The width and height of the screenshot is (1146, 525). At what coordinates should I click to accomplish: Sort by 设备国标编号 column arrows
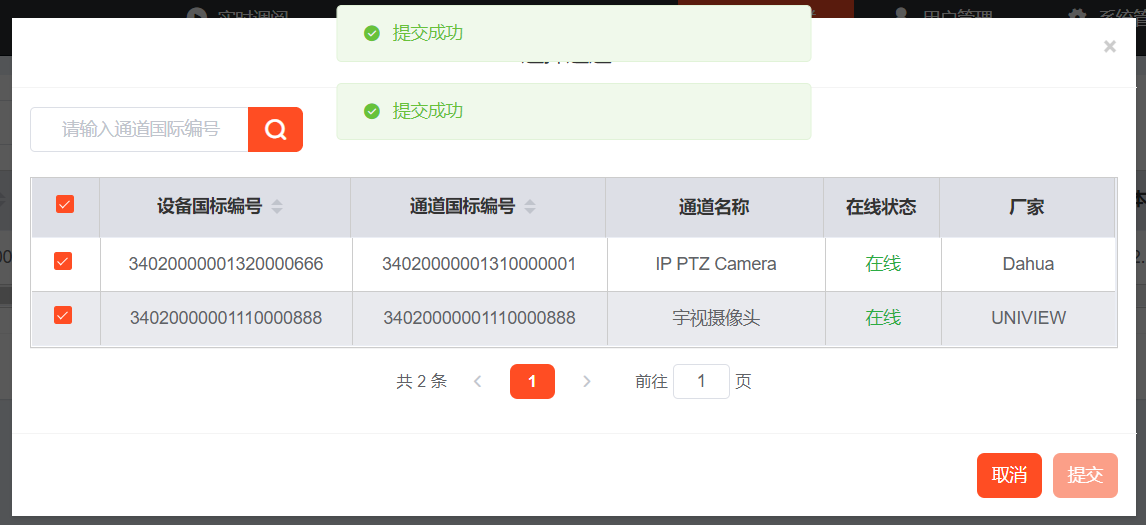click(x=276, y=207)
